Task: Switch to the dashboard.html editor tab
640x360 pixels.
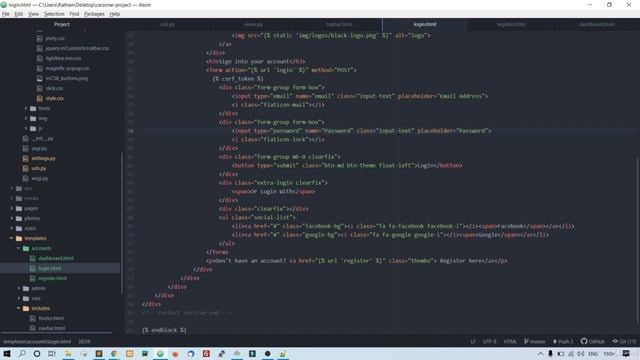Action: click(596, 24)
